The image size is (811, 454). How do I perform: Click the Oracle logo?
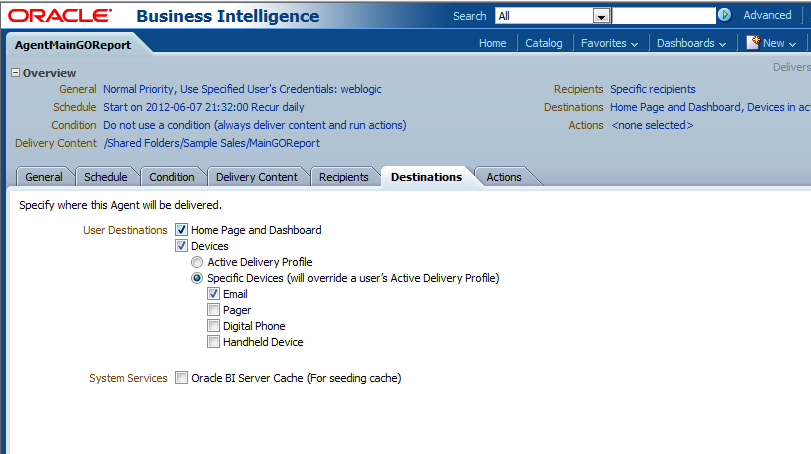(x=60, y=16)
